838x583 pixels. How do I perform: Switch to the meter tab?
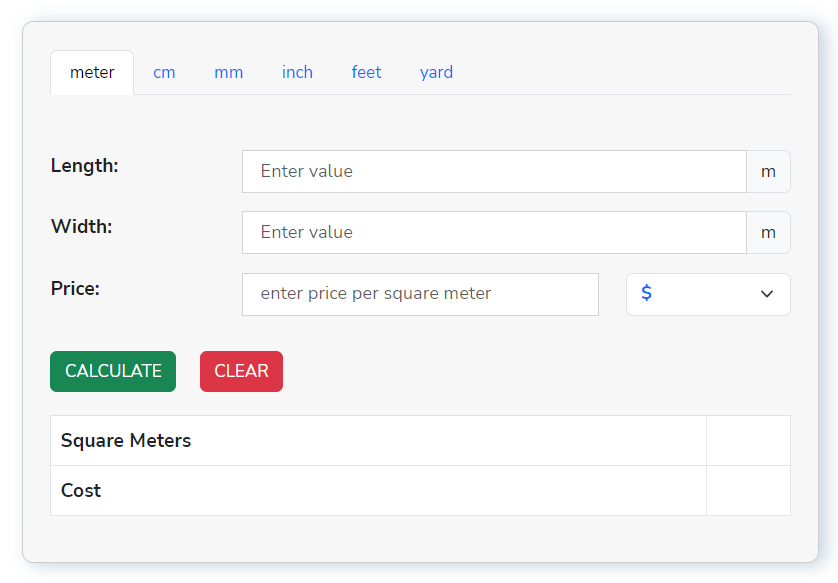92,72
